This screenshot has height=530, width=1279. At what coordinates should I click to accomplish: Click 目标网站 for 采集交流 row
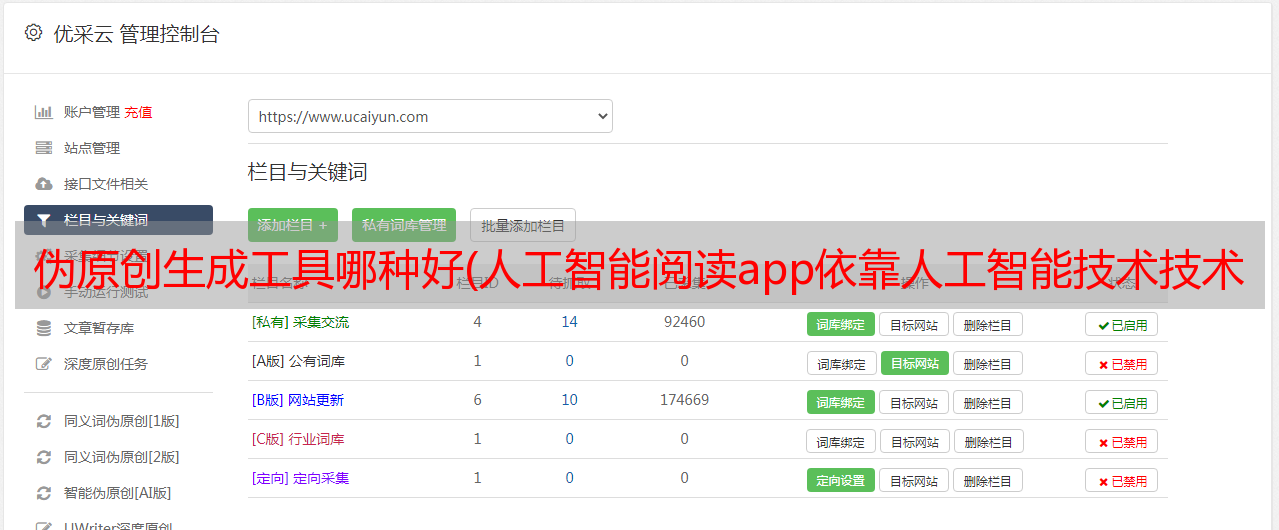click(x=914, y=324)
